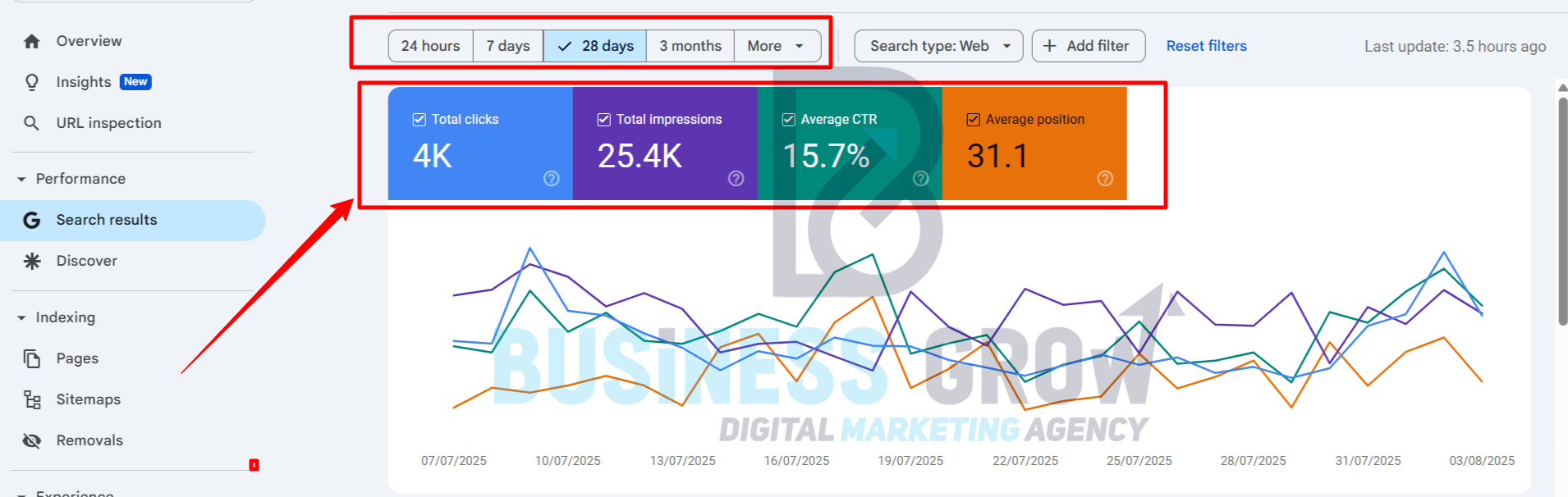Image resolution: width=1568 pixels, height=497 pixels.
Task: Click the 03/08/2025 axis date label
Action: [1482, 461]
